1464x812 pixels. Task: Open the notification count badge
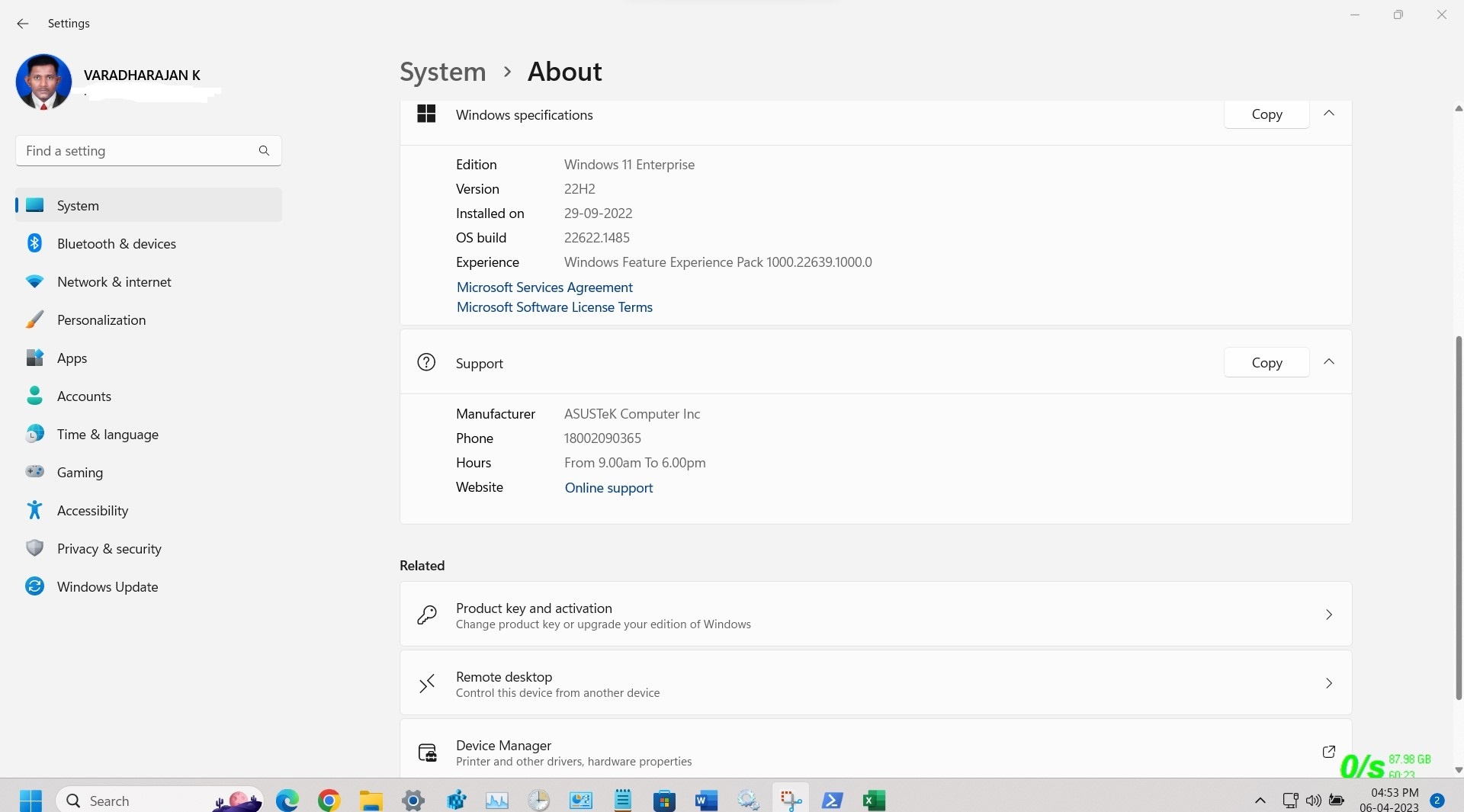point(1437,801)
